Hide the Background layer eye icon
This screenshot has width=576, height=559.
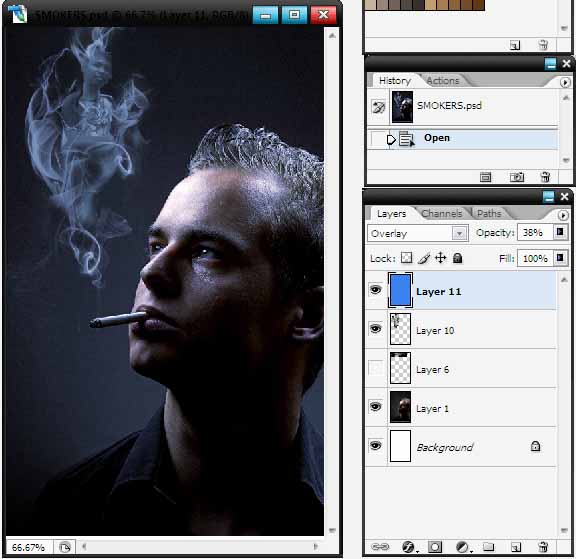point(375,446)
